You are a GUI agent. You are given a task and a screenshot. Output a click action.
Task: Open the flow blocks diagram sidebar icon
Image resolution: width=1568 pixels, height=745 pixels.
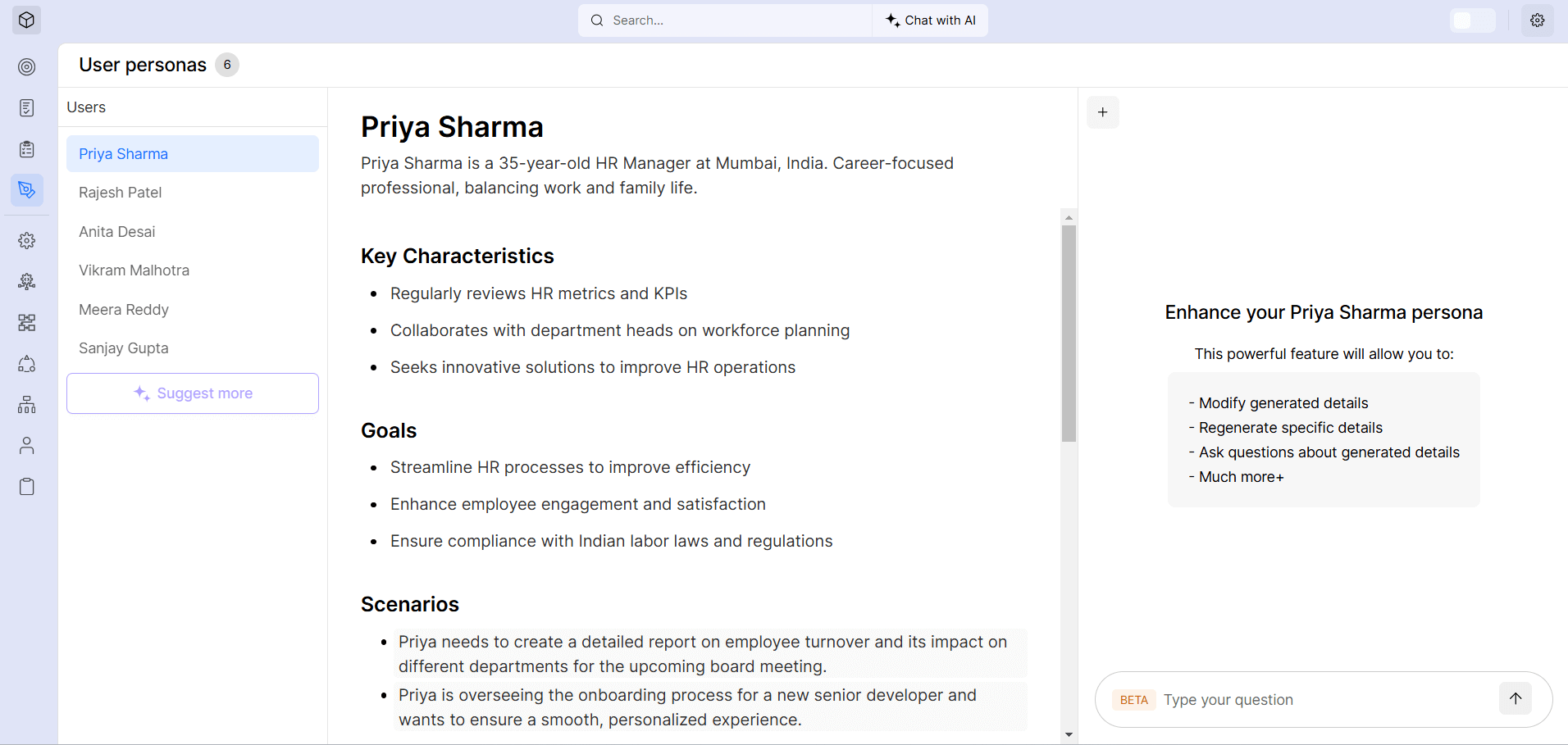[x=27, y=322]
